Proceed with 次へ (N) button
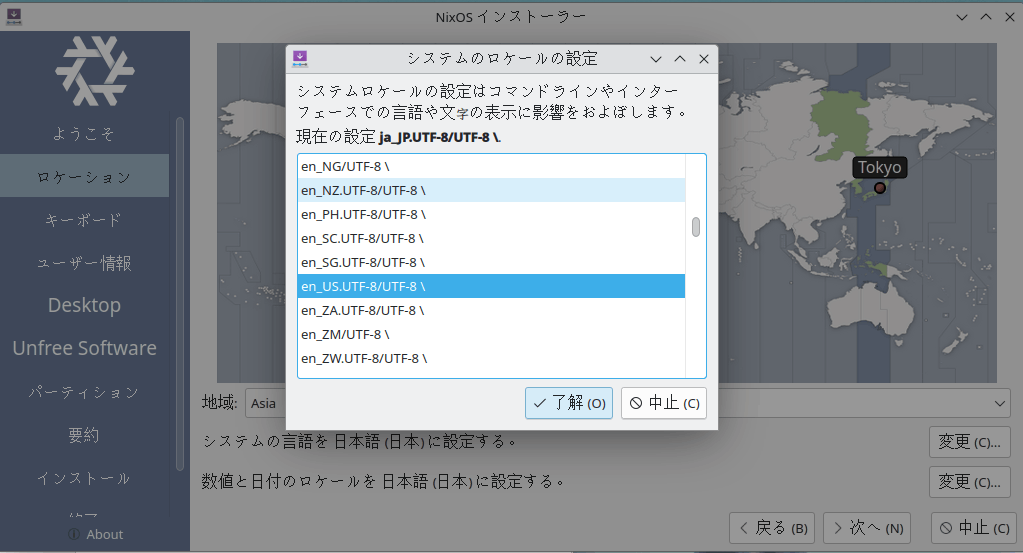The width and height of the screenshot is (1023, 553). [868, 528]
